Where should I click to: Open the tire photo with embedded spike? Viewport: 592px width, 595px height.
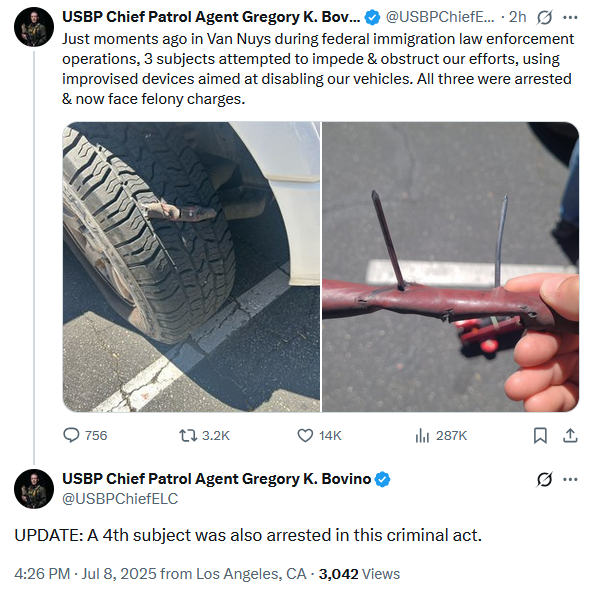pos(191,267)
